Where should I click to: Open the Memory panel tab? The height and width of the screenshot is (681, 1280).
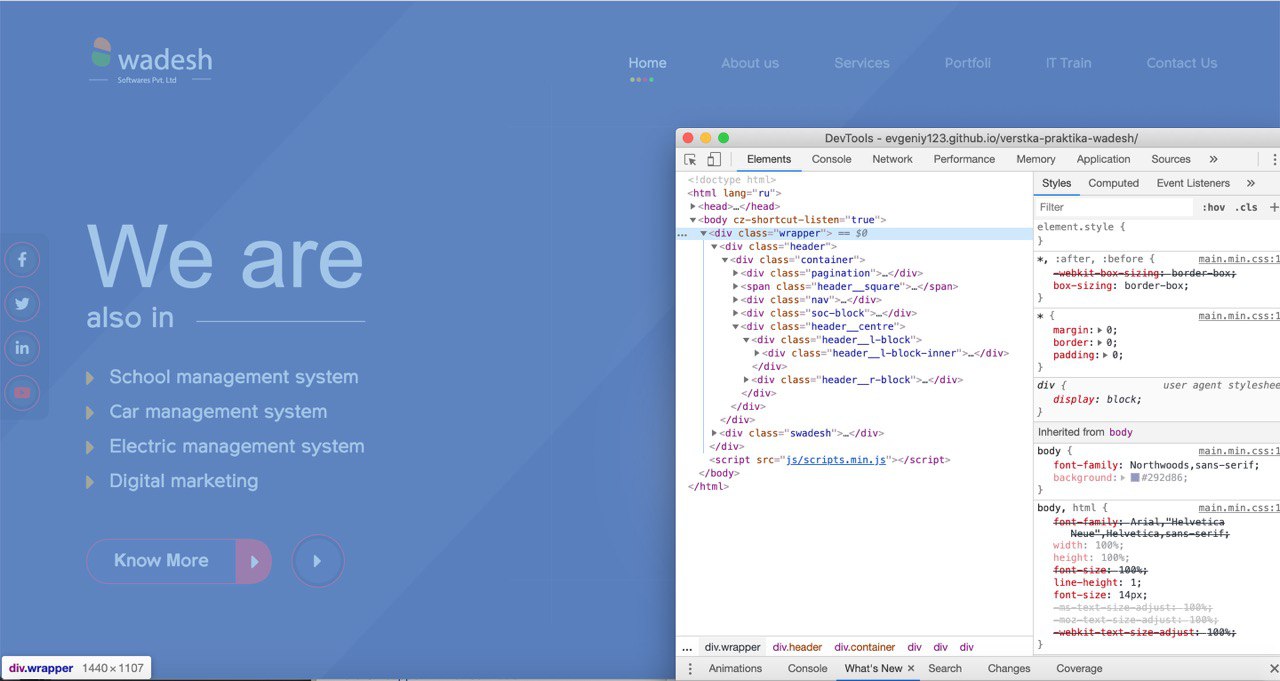(x=1036, y=159)
